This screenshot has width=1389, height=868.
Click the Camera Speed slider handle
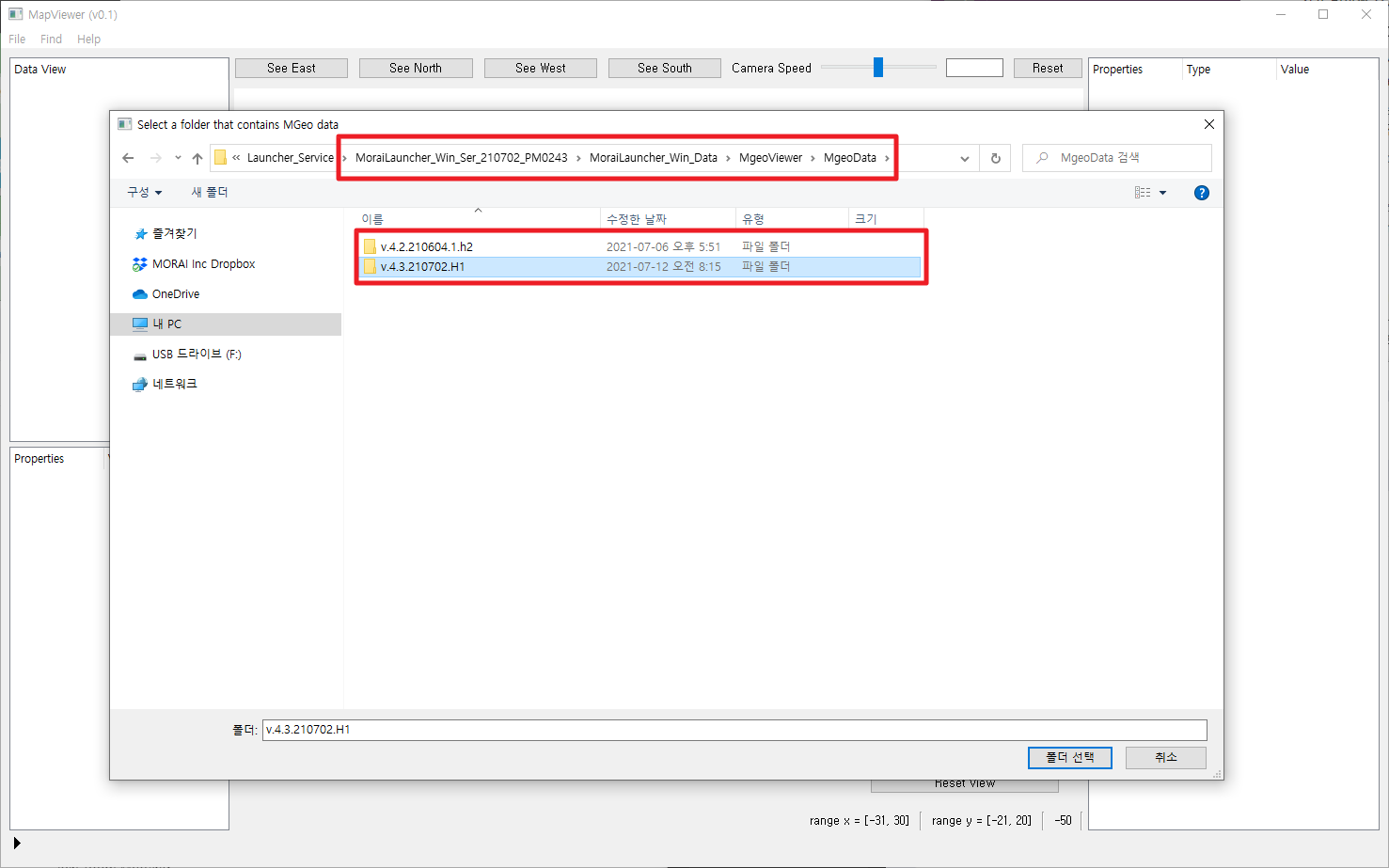(x=878, y=68)
